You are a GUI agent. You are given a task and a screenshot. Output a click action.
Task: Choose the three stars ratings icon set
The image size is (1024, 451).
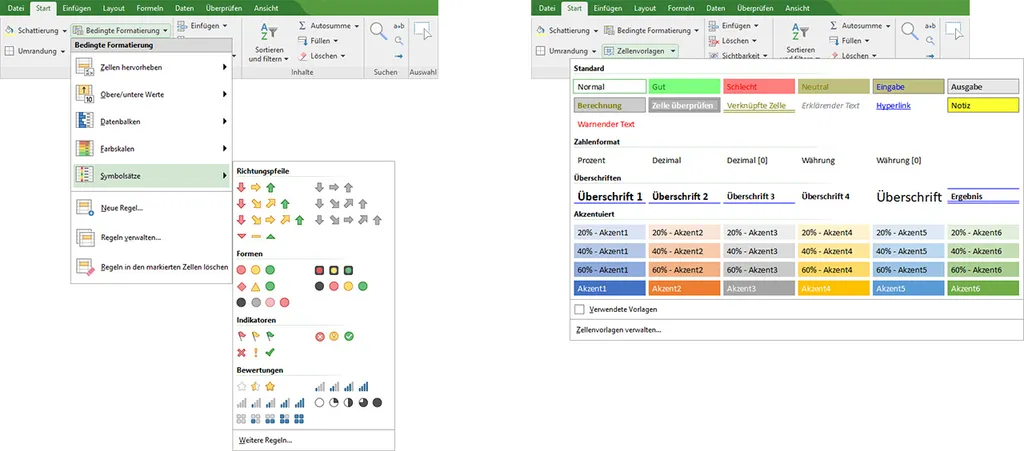click(x=255, y=386)
